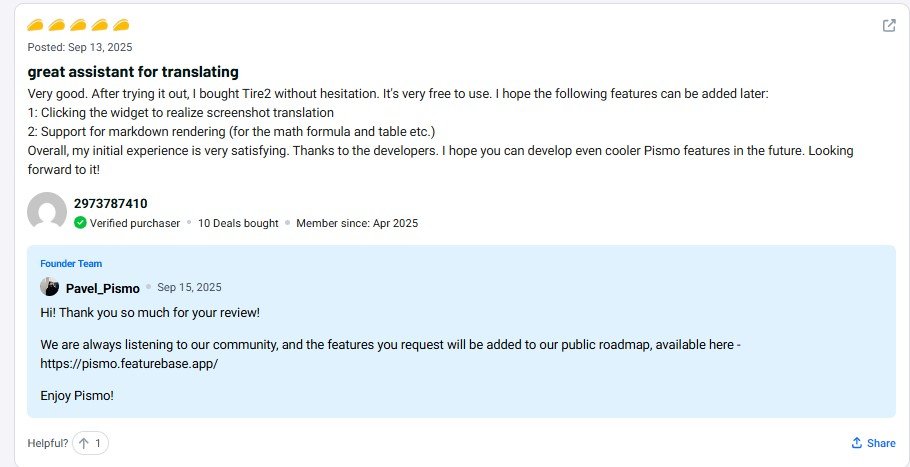Click the first taco rating icon
The image size is (910, 467).
click(35, 25)
